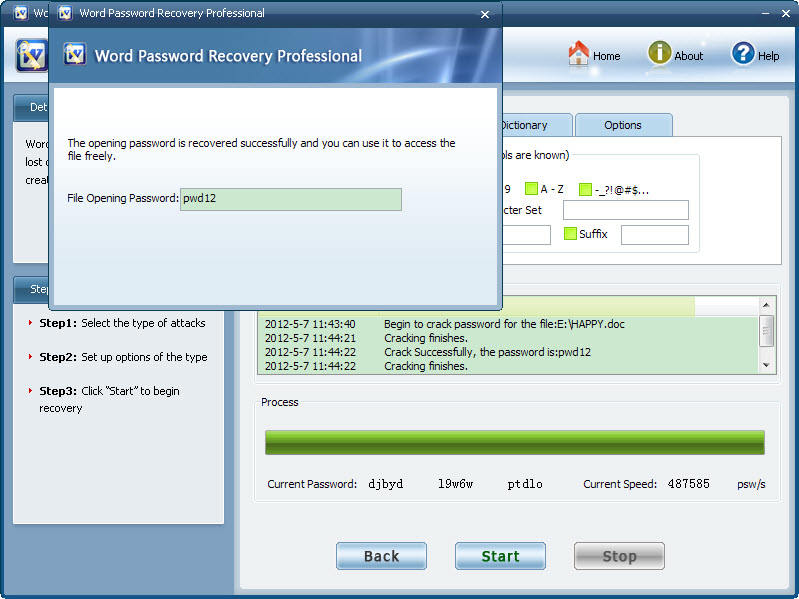Click the log scrollbar thumb

tap(766, 331)
